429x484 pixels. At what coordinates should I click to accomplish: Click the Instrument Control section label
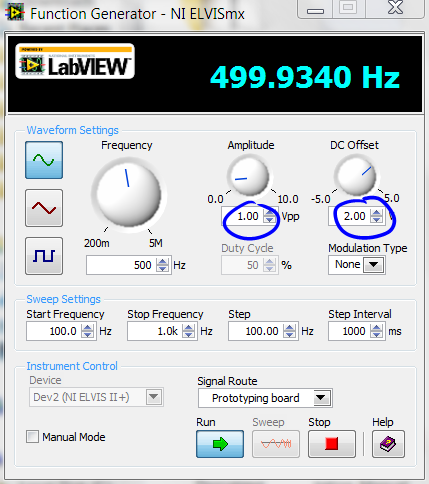pos(72,366)
